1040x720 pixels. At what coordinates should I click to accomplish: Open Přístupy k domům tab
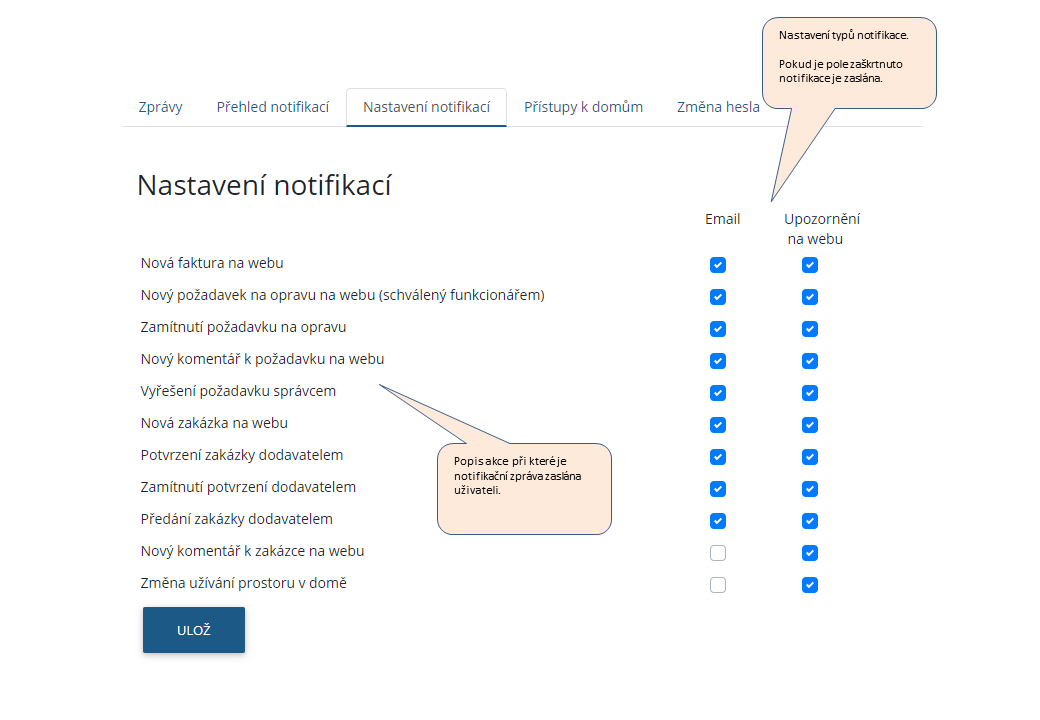(x=583, y=107)
